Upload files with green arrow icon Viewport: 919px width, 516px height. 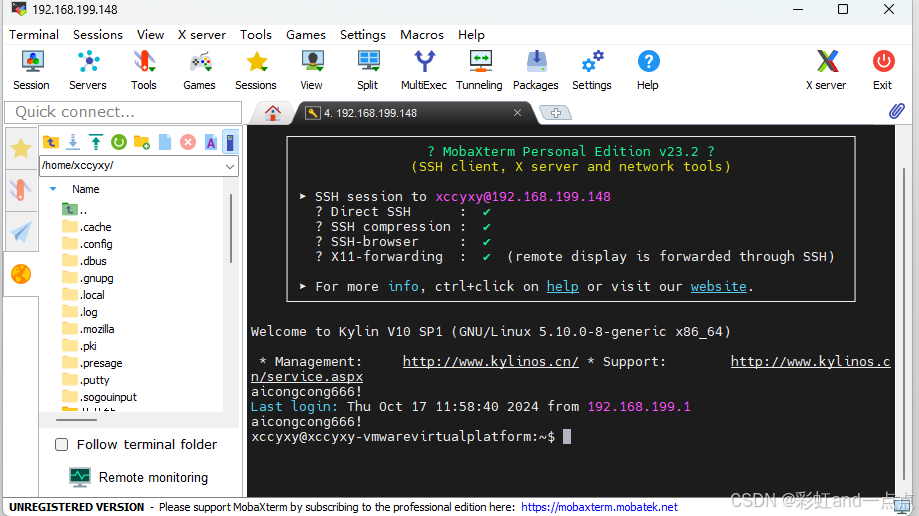coord(96,142)
